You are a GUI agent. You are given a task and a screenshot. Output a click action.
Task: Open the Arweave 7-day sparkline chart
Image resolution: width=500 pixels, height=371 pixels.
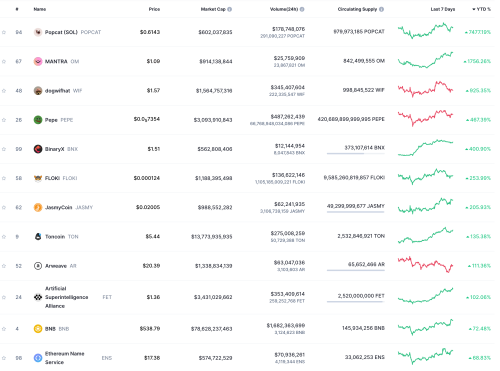(x=425, y=265)
